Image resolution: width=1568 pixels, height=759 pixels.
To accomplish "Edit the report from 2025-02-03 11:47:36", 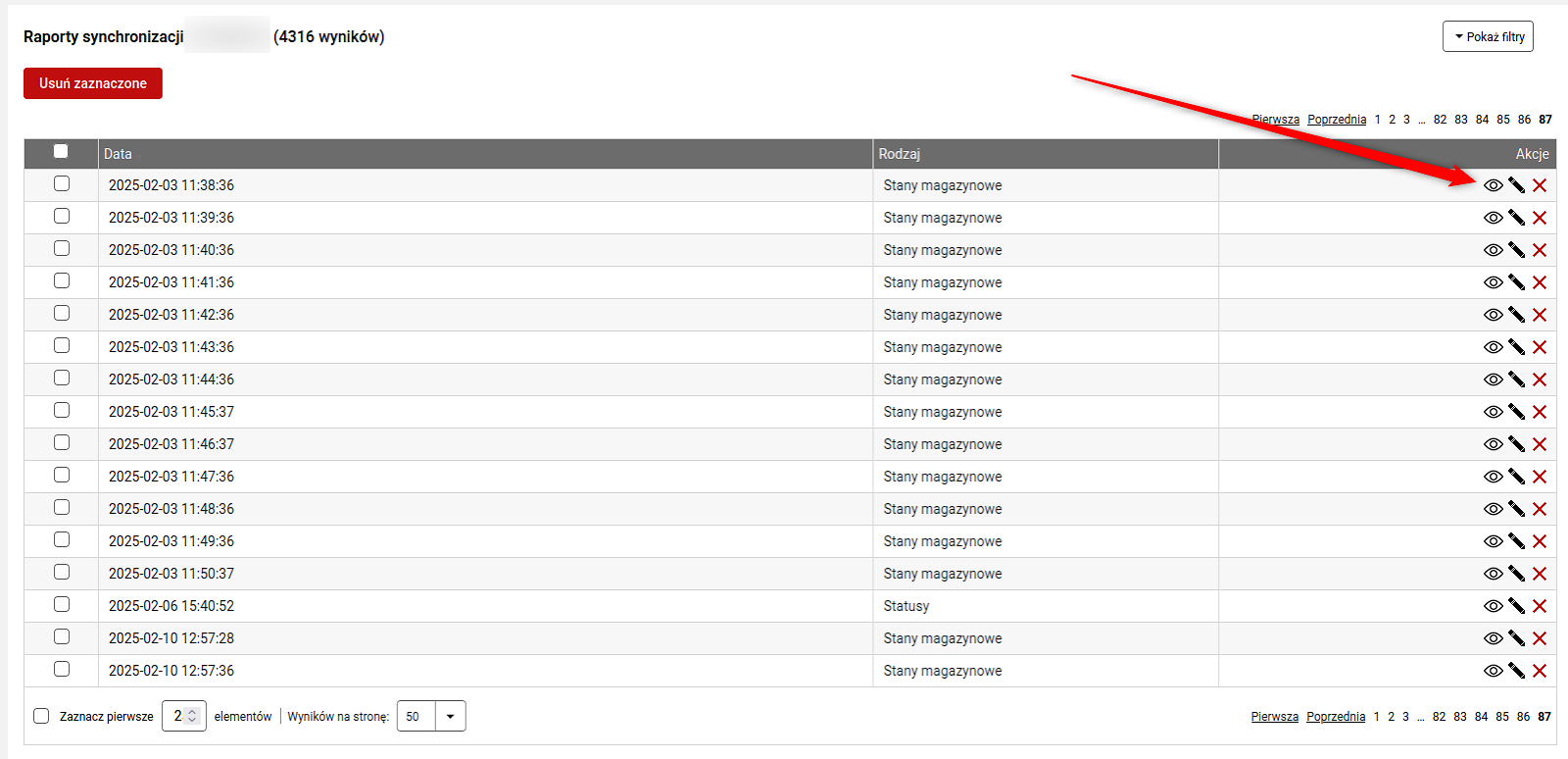I will [x=1516, y=477].
